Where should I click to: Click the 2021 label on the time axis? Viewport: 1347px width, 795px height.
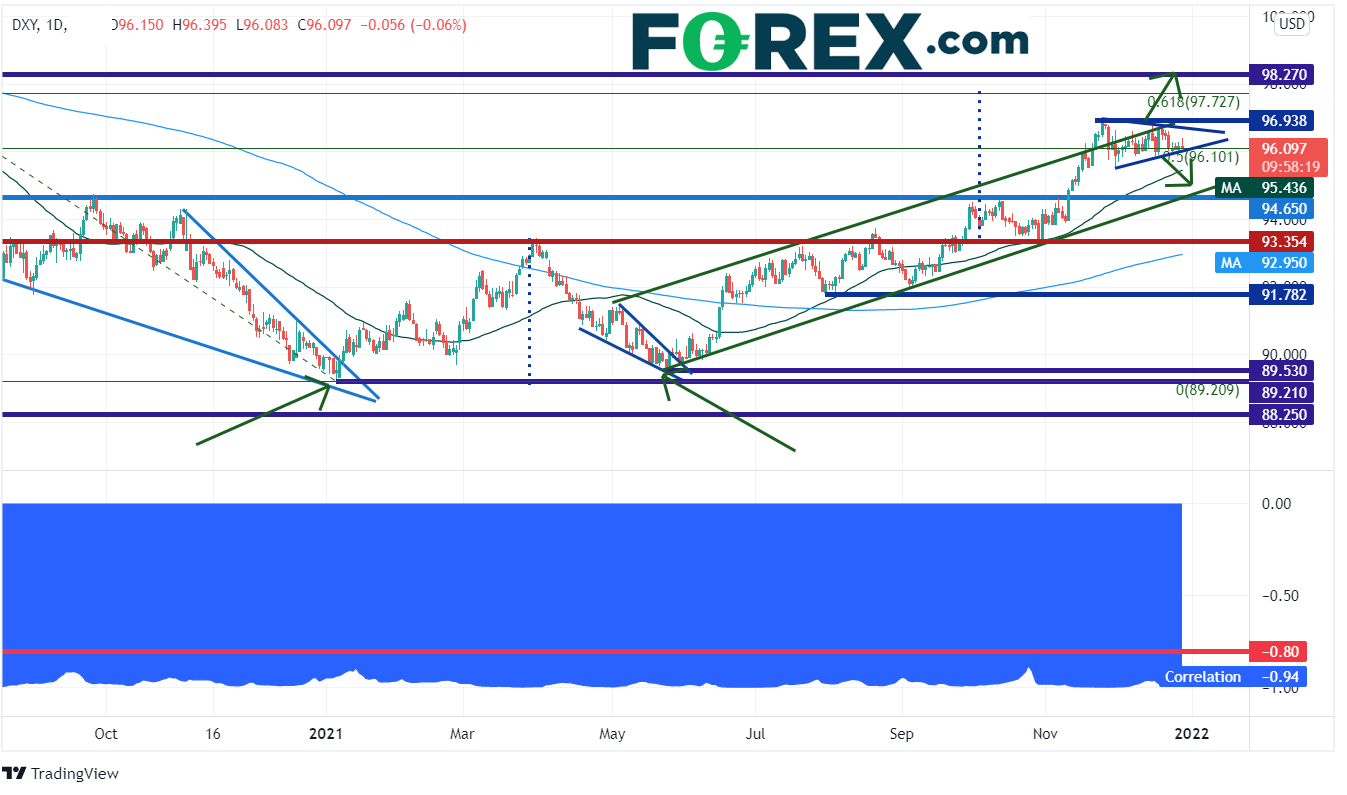coord(326,733)
